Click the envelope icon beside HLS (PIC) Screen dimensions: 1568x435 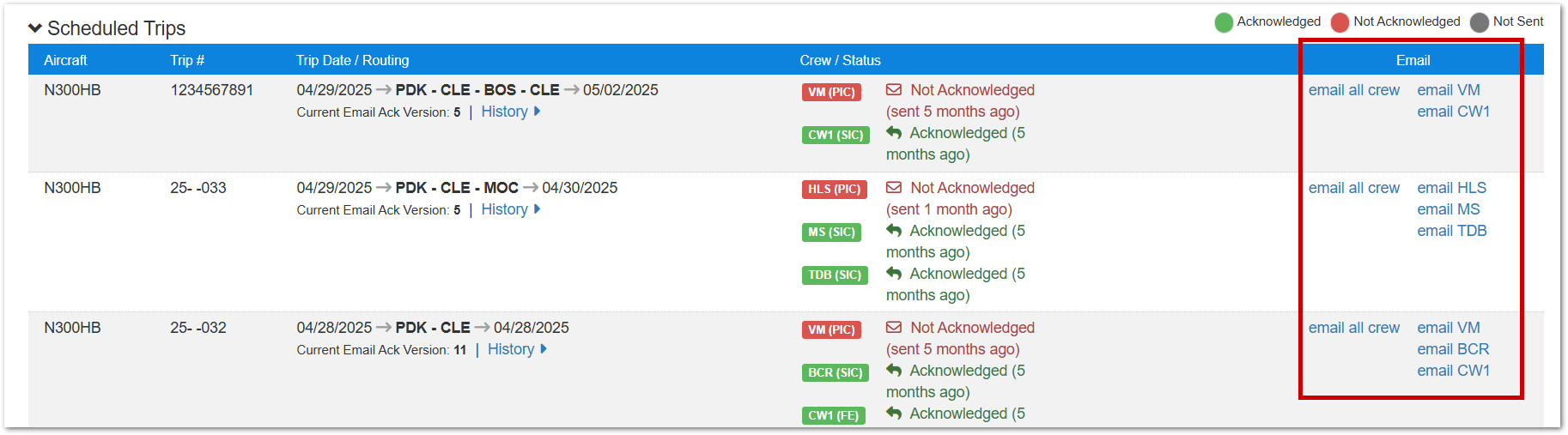coord(894,188)
